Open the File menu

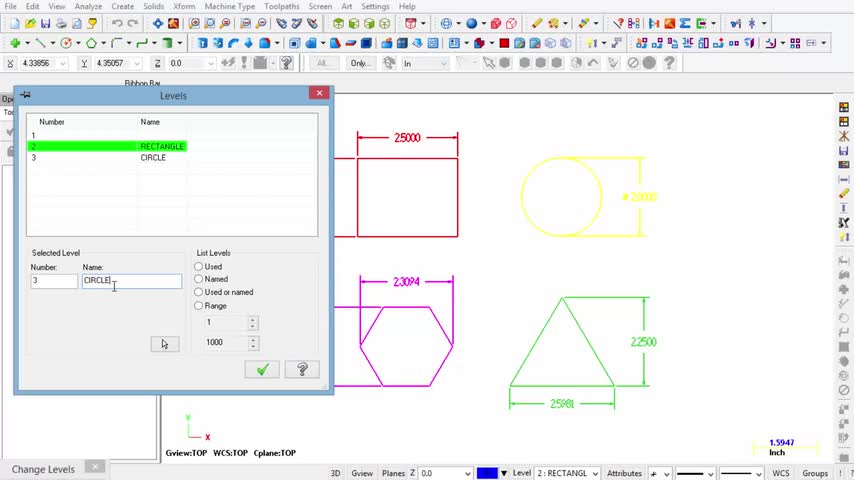(x=10, y=7)
